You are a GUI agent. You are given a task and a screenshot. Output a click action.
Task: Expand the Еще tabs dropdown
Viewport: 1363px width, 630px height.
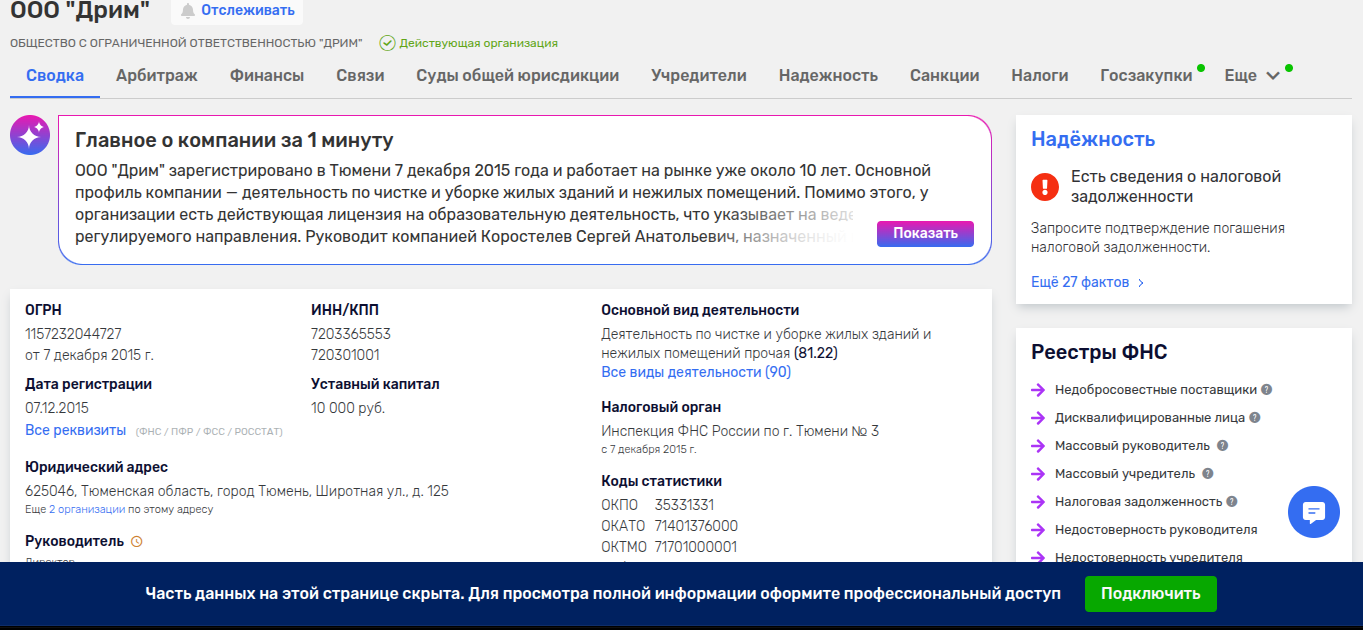click(x=1252, y=75)
